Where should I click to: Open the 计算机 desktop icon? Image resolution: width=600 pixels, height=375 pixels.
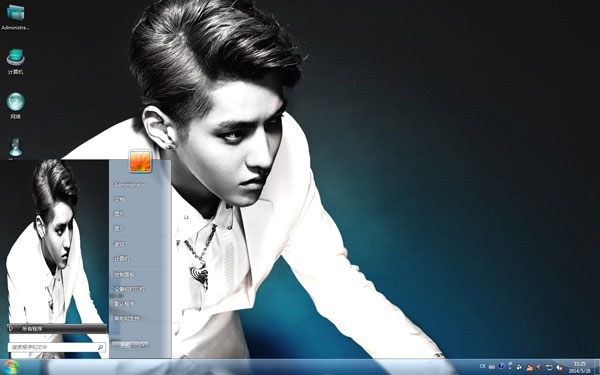tap(15, 62)
